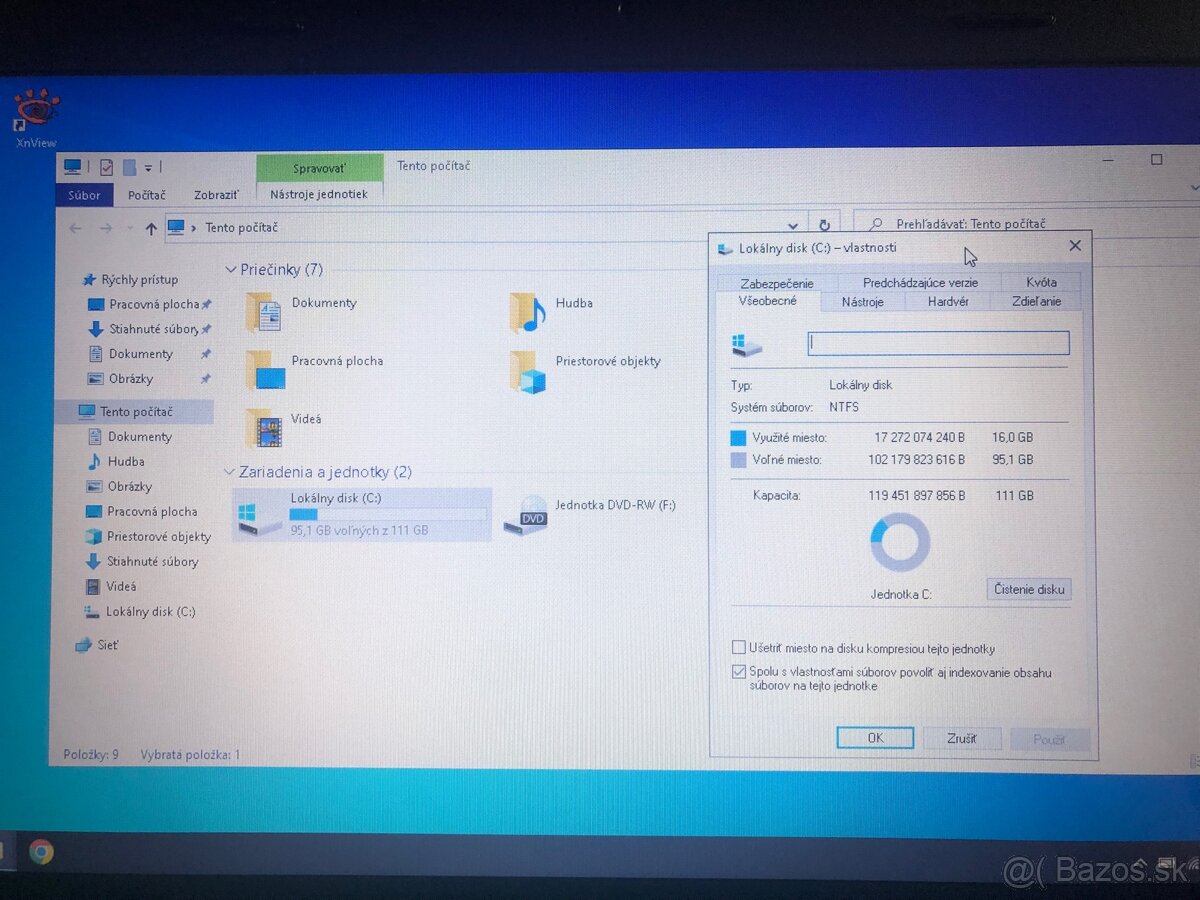Open the Zobraziť ribbon menu

[216, 194]
